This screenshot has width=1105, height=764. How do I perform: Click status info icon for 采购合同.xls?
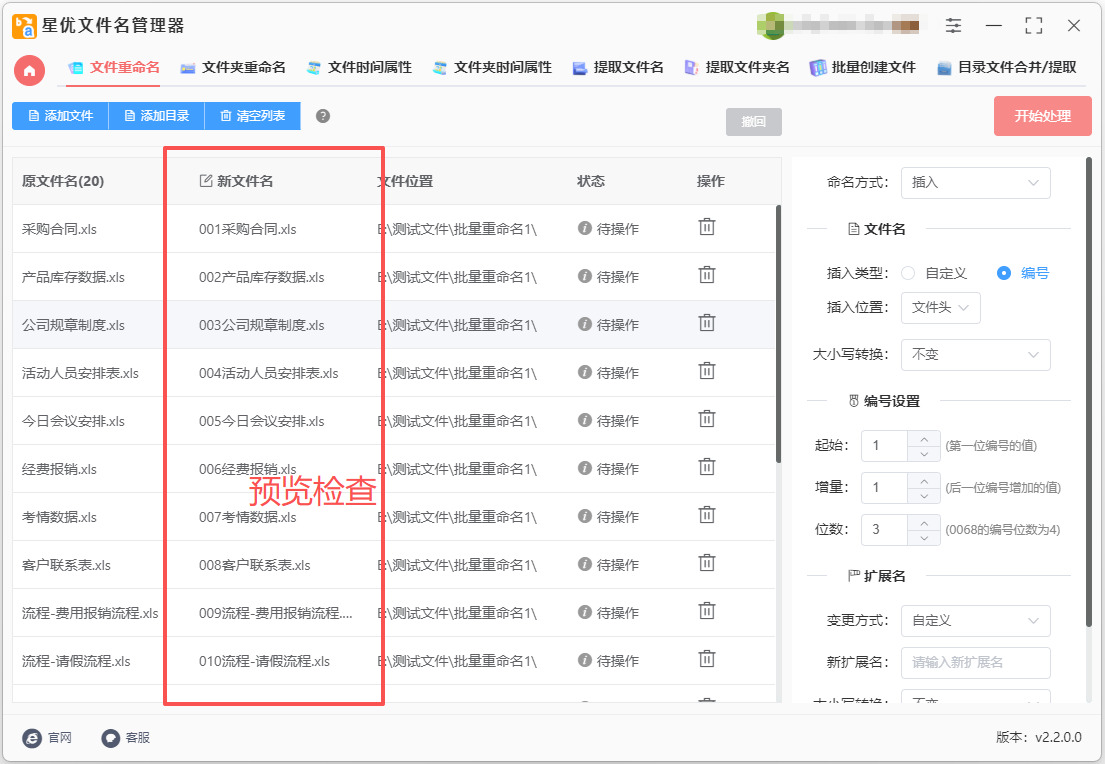click(584, 228)
